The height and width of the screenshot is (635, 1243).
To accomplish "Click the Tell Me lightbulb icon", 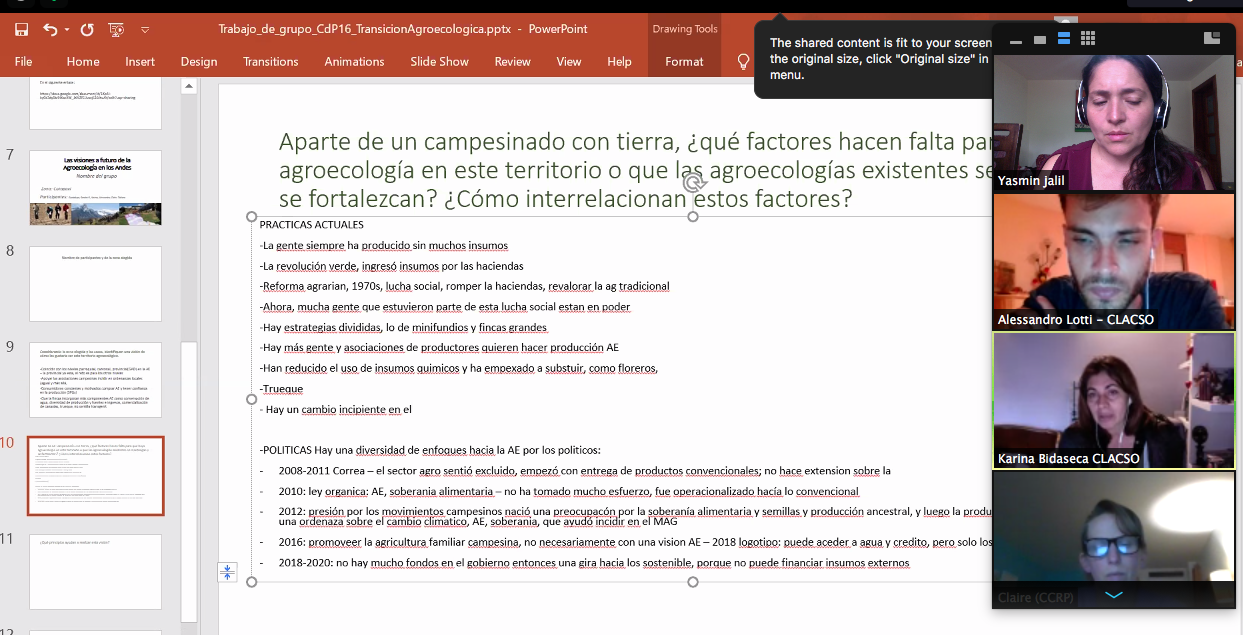I will point(743,62).
